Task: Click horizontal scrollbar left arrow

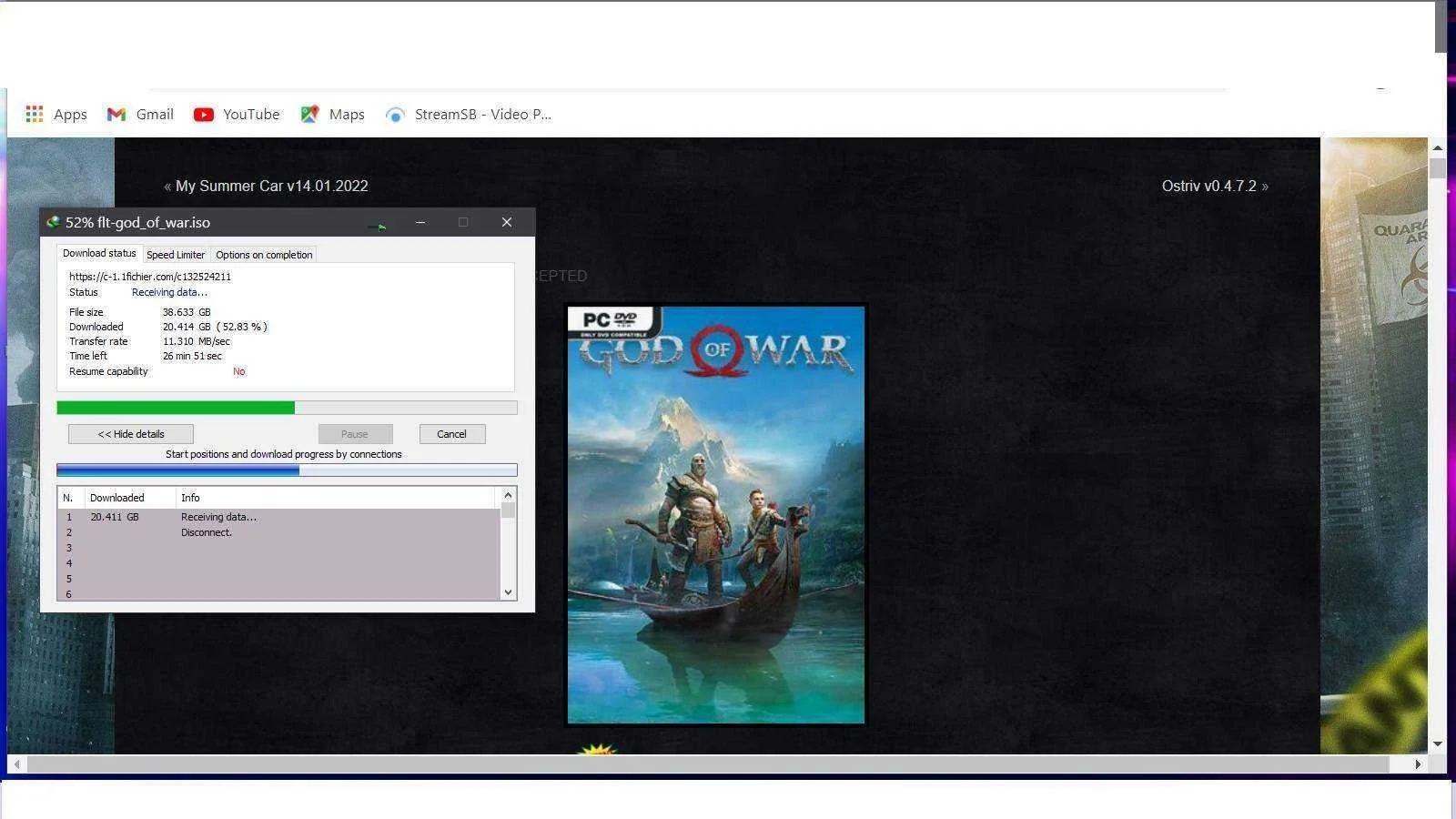Action: (16, 764)
